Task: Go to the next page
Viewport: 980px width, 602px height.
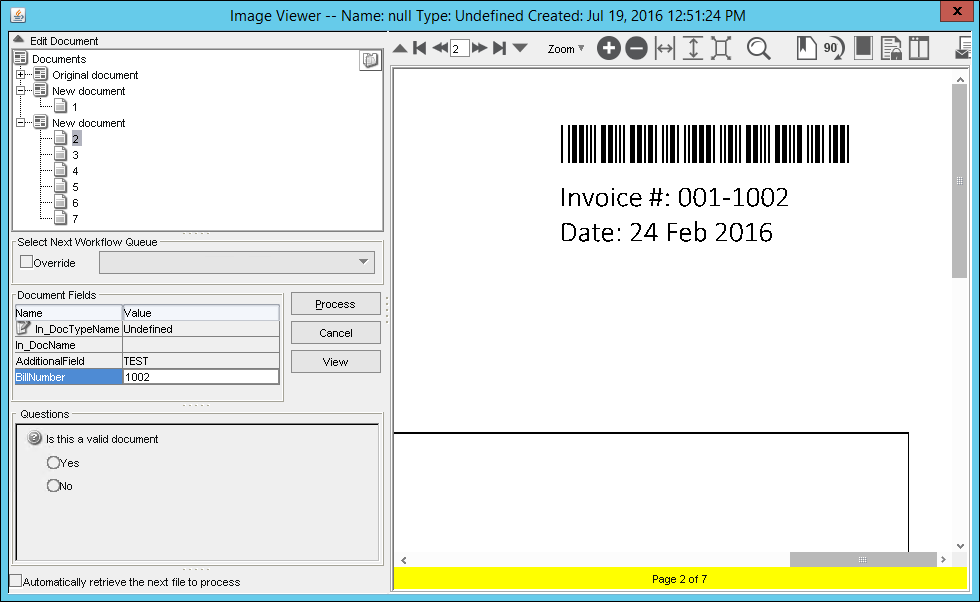Action: [480, 48]
